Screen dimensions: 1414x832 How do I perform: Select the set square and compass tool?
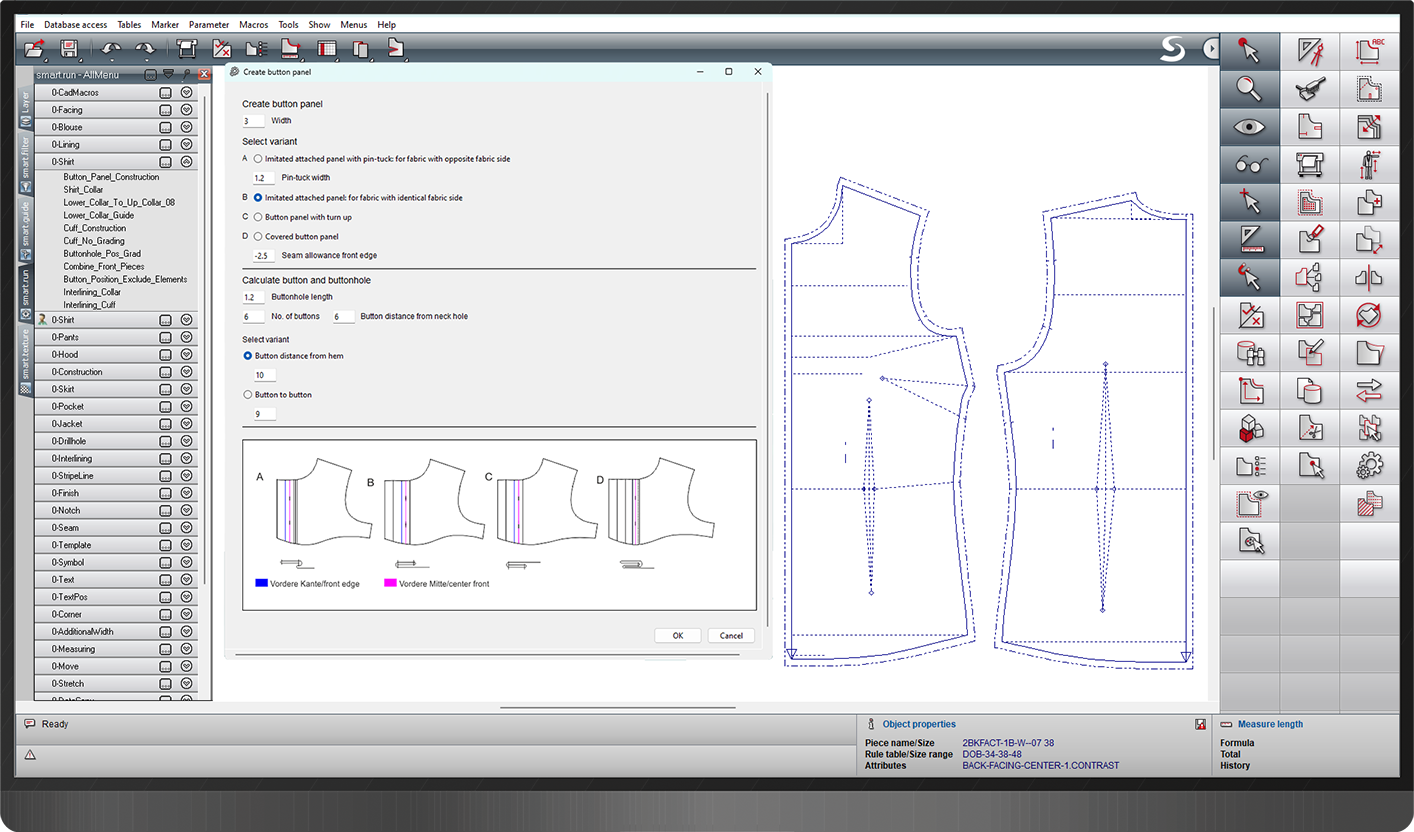(x=1310, y=51)
